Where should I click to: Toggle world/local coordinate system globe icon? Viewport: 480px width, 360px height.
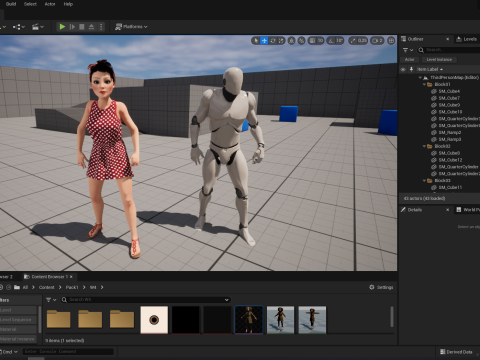(292, 41)
